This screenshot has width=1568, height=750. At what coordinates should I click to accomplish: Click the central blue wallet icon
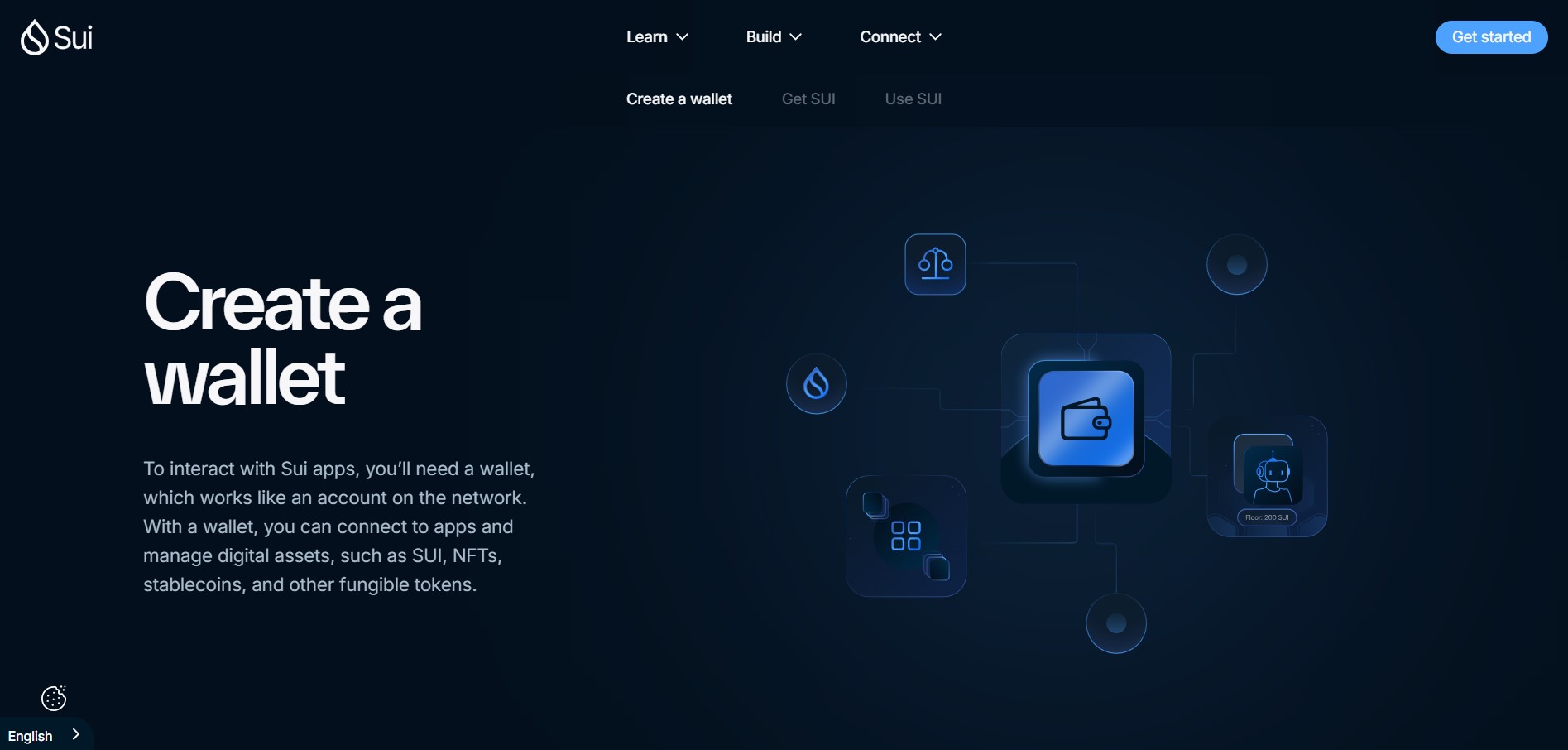point(1086,419)
